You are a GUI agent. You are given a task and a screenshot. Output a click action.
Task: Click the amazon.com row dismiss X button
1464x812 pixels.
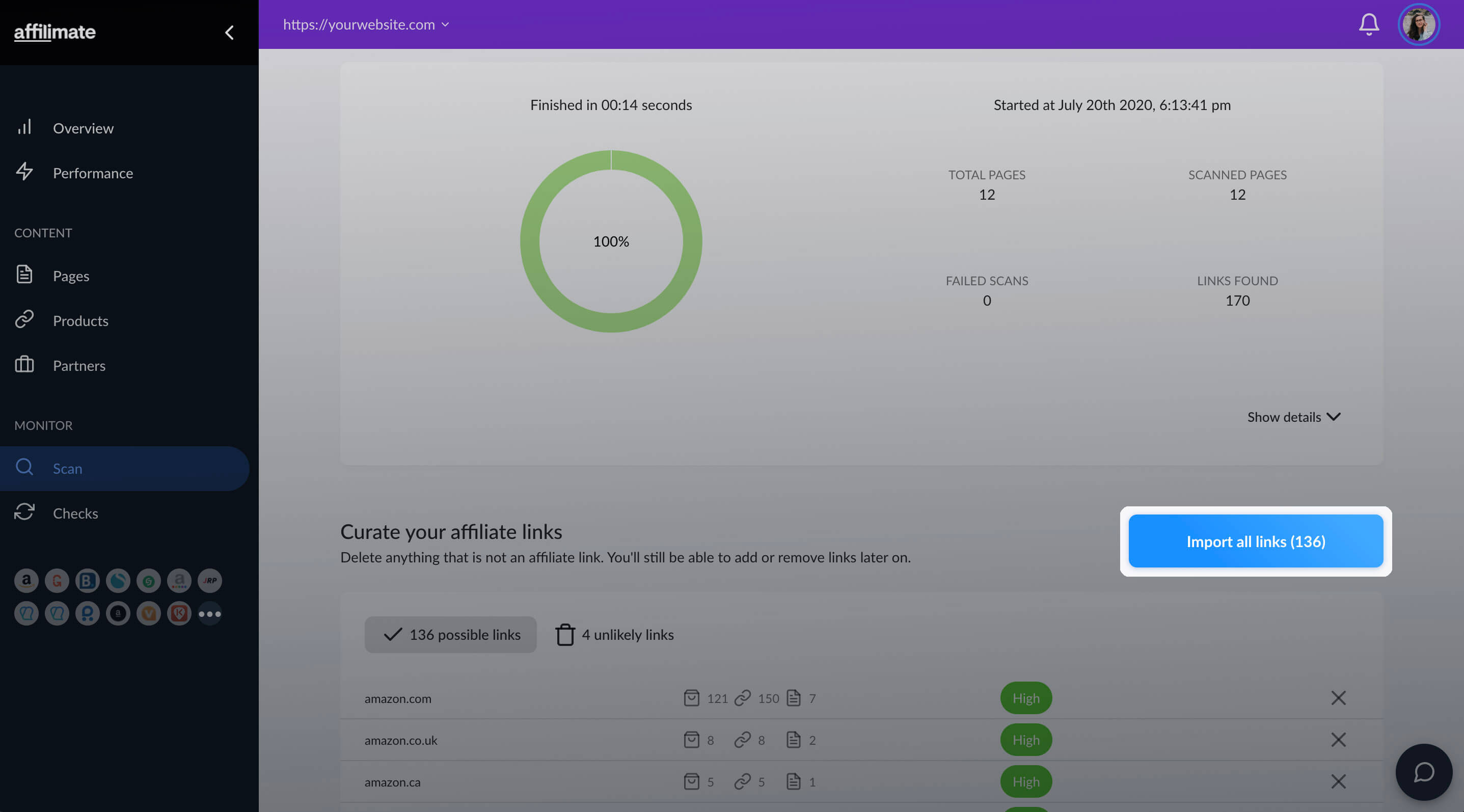pos(1338,698)
